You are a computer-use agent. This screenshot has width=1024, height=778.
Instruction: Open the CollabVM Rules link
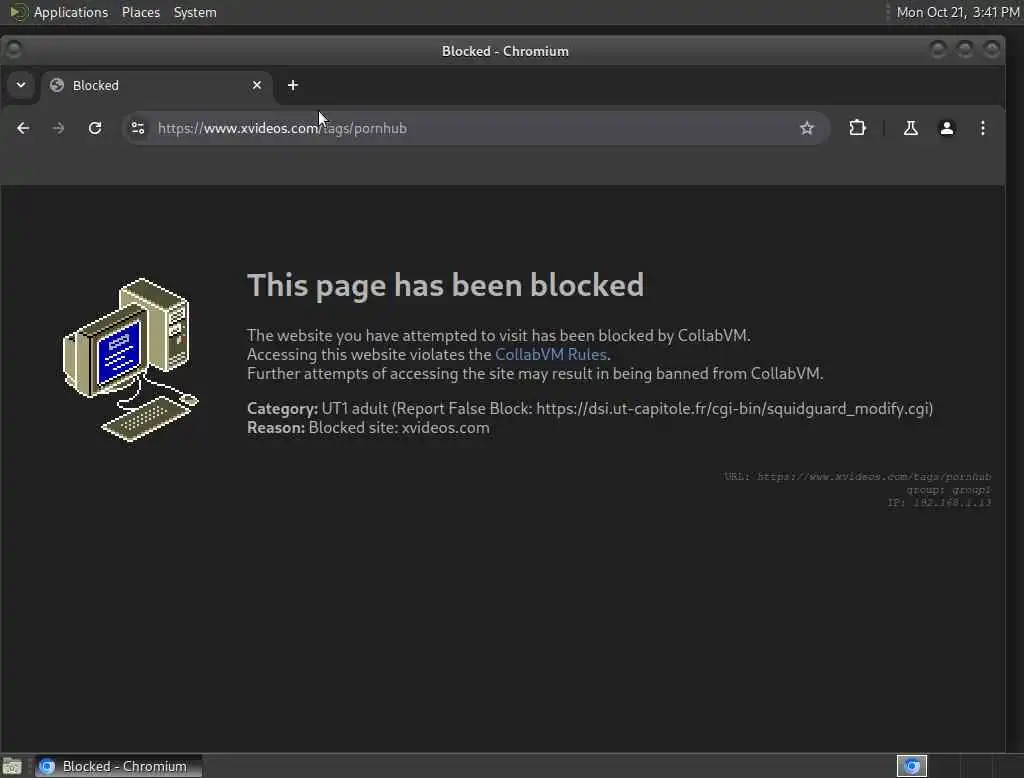tap(551, 355)
